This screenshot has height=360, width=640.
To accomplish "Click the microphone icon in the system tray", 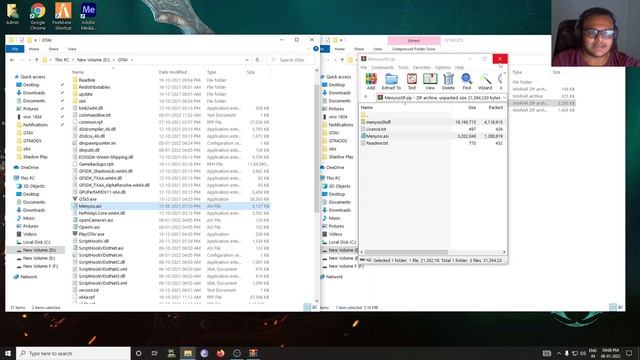I will click(x=567, y=353).
